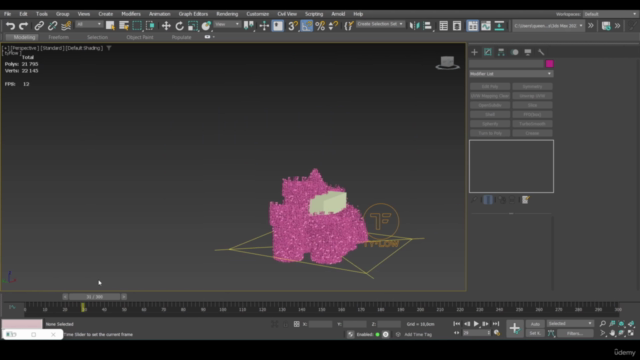Viewport: 640px width, 360px height.
Task: Click the Select and Manipulate icon
Action: pyautogui.click(x=264, y=26)
